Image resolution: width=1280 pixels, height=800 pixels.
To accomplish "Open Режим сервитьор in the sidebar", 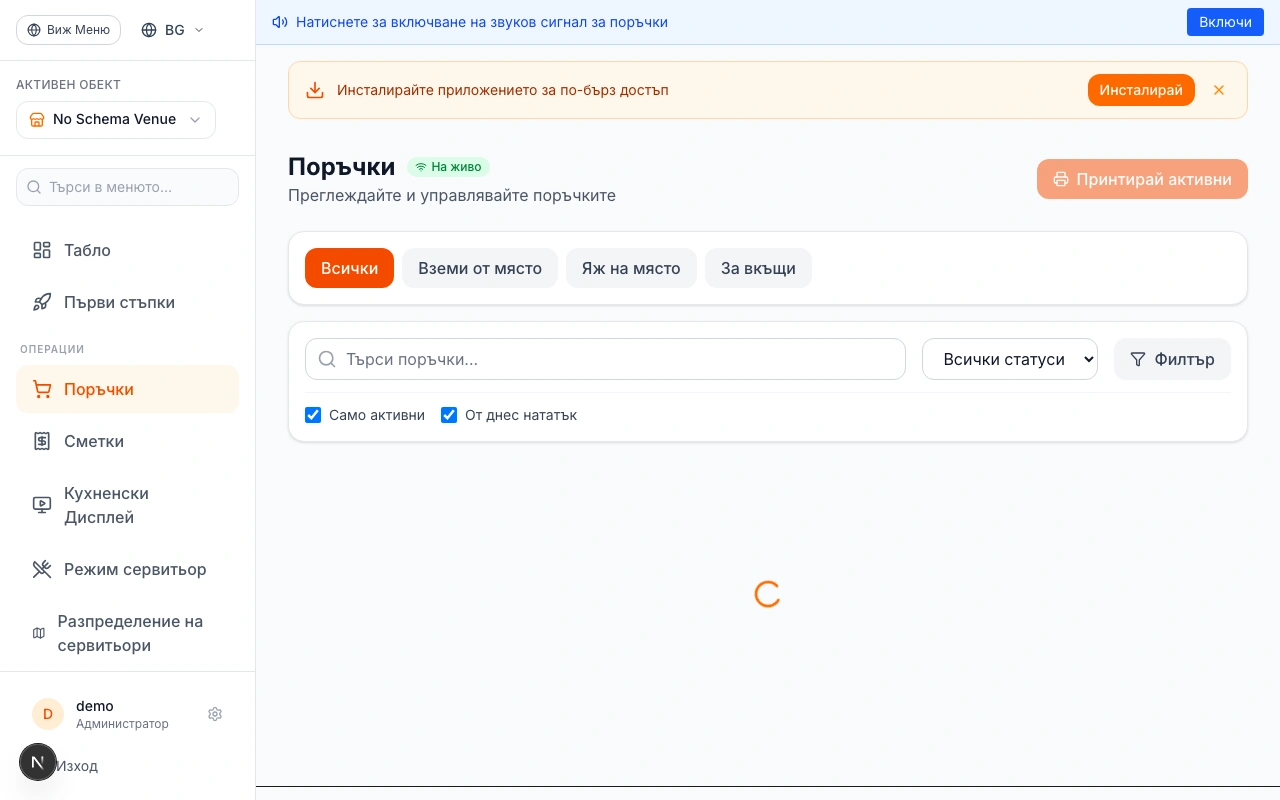I will pos(127,569).
